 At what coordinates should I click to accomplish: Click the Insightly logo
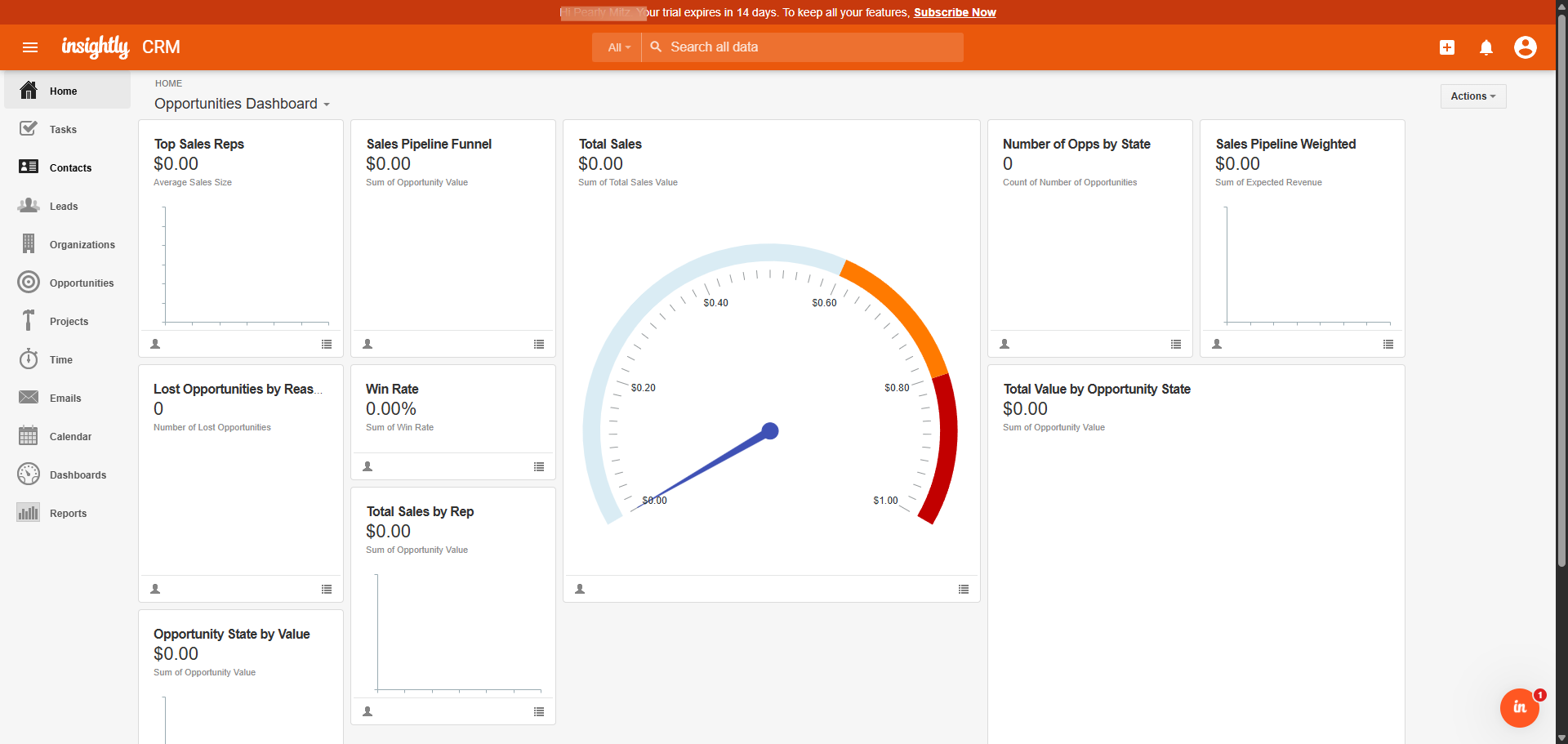(x=96, y=47)
